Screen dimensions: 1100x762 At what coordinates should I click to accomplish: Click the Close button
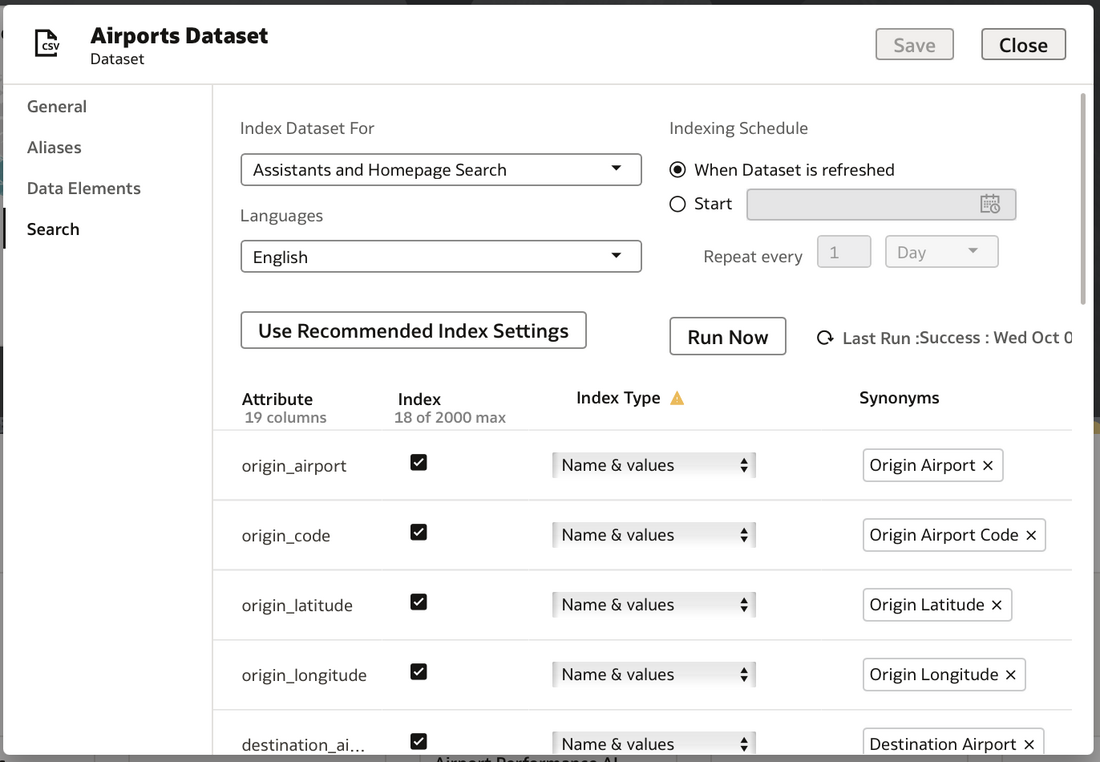1024,45
